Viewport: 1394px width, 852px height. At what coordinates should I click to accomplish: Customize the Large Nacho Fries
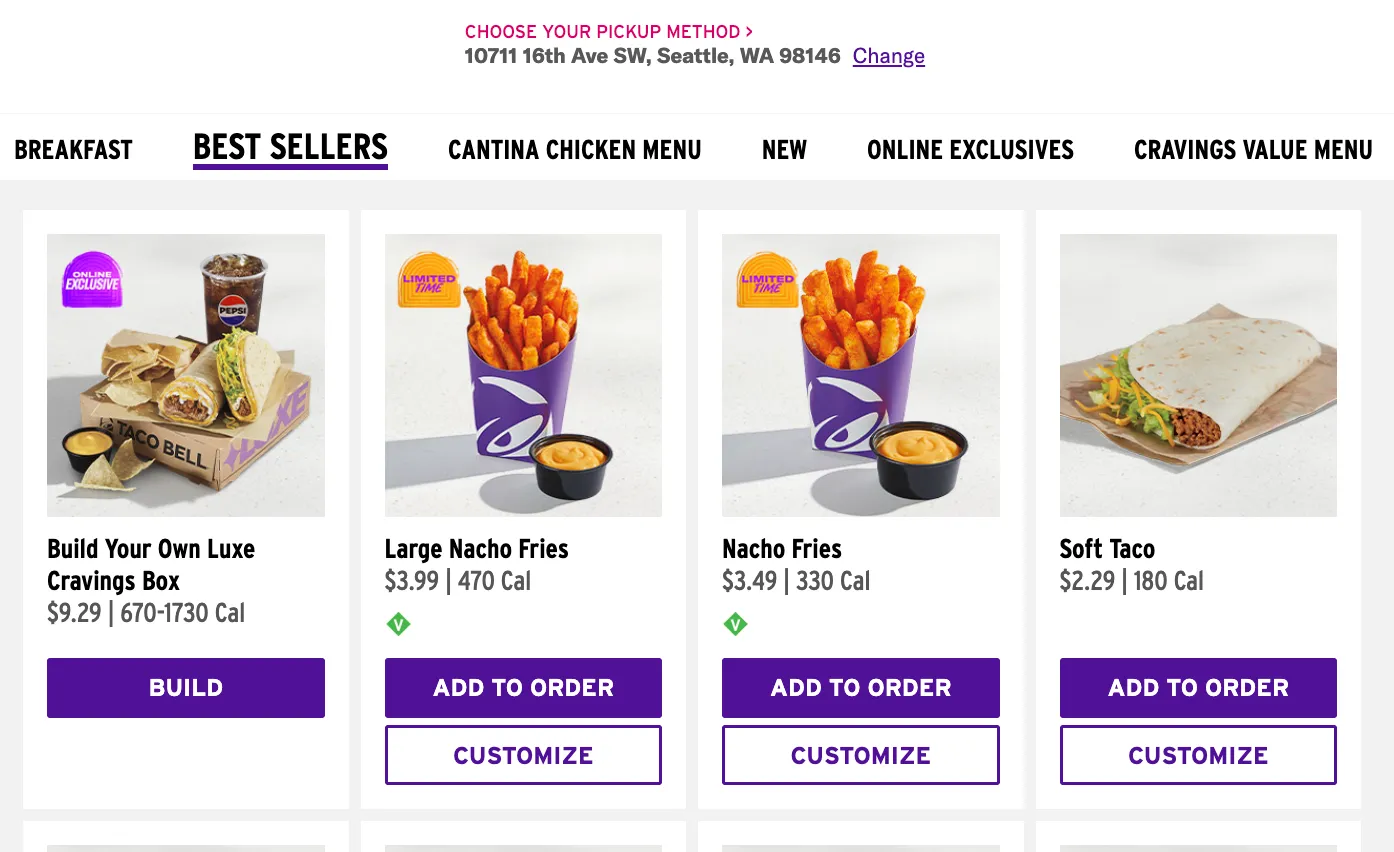523,755
